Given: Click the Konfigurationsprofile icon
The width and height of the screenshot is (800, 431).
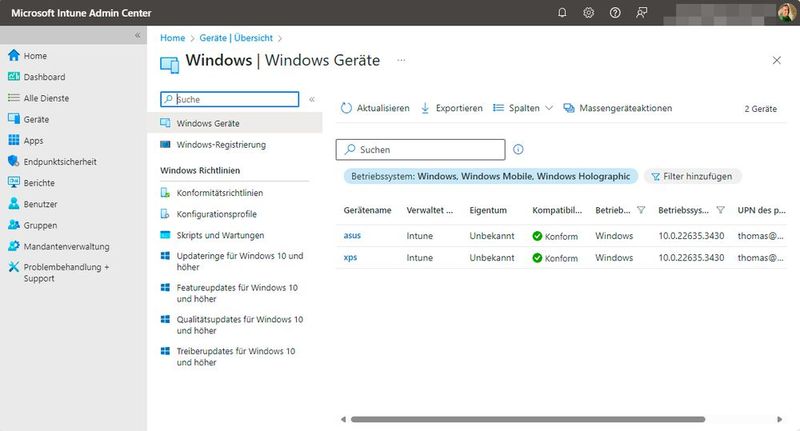Looking at the screenshot, I should pyautogui.click(x=165, y=214).
